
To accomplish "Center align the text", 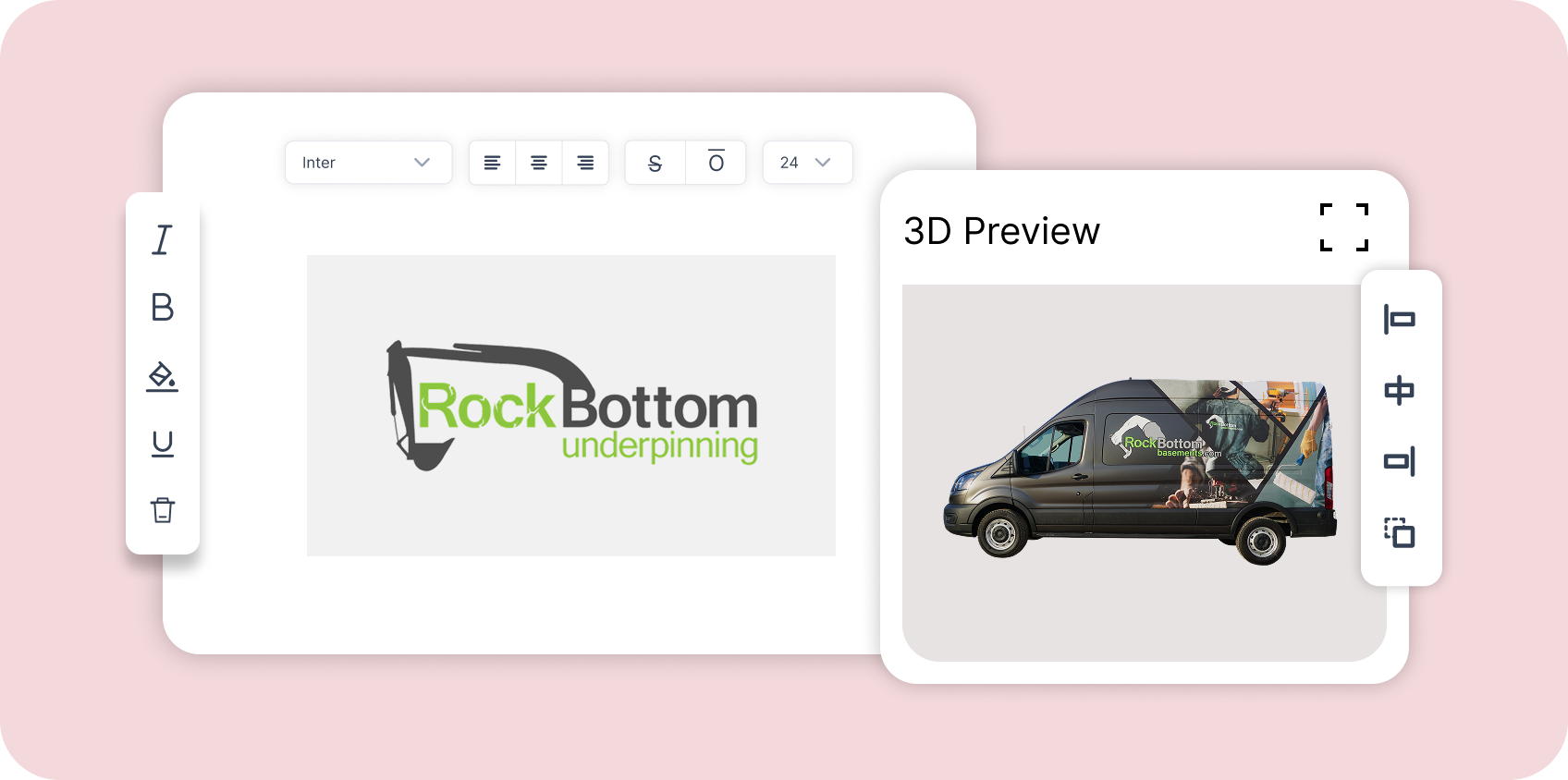I will [x=539, y=163].
